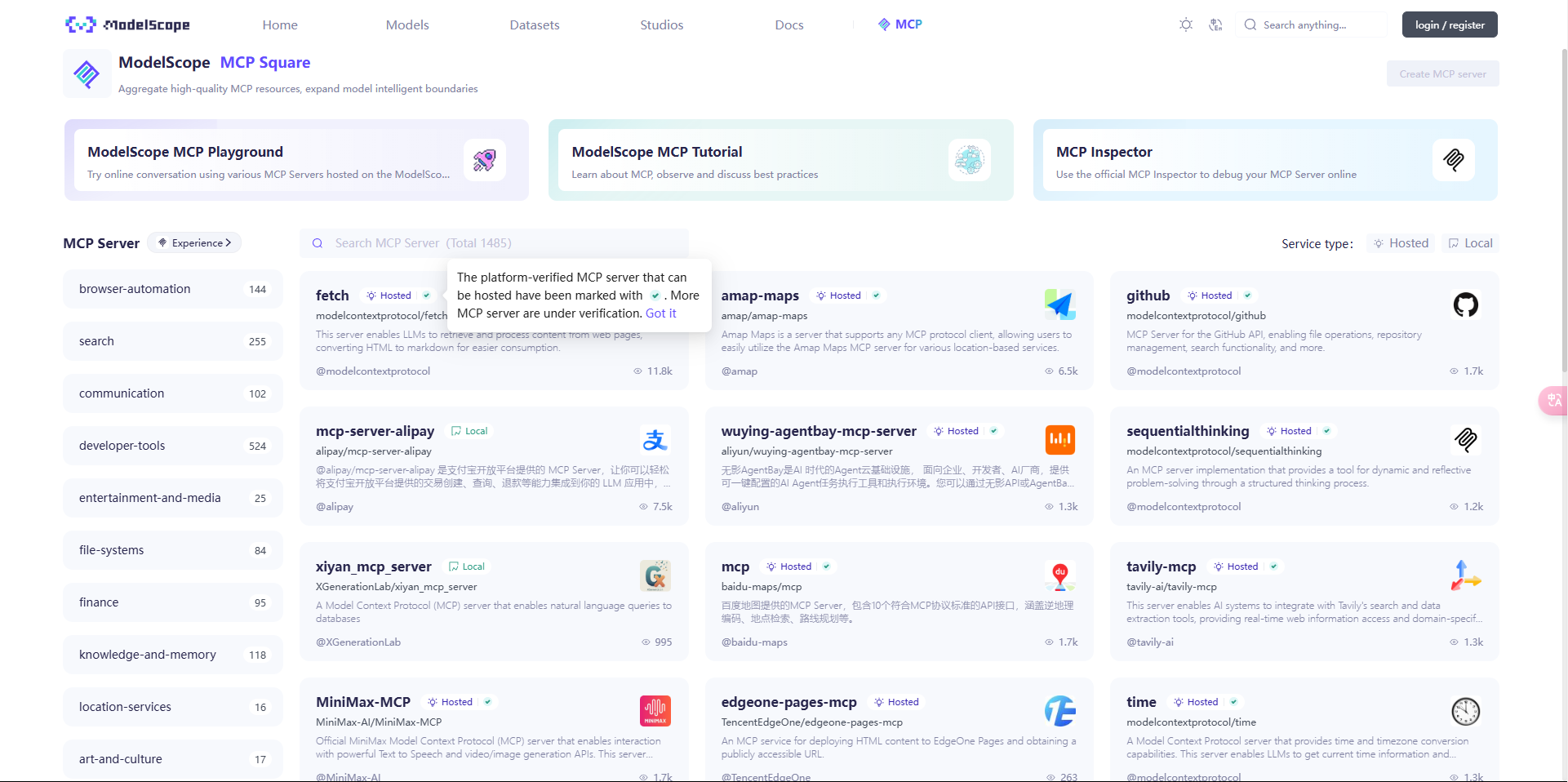Toggle the light/dark theme sun icon
Viewport: 1568px width, 782px height.
click(1186, 24)
